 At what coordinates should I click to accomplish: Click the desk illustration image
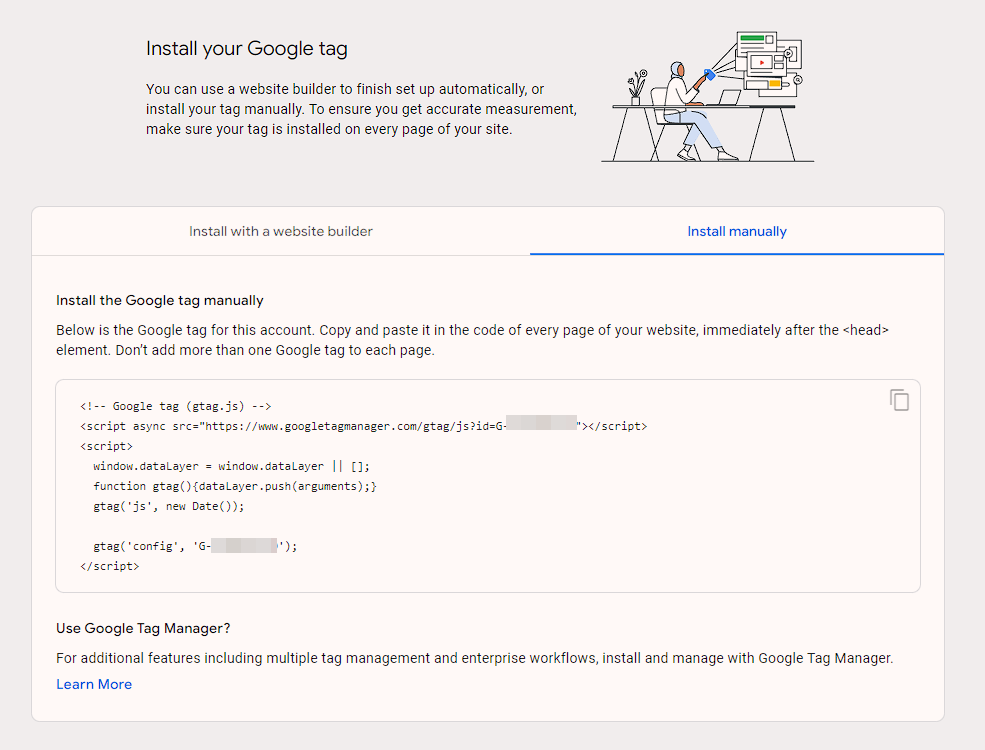[708, 97]
